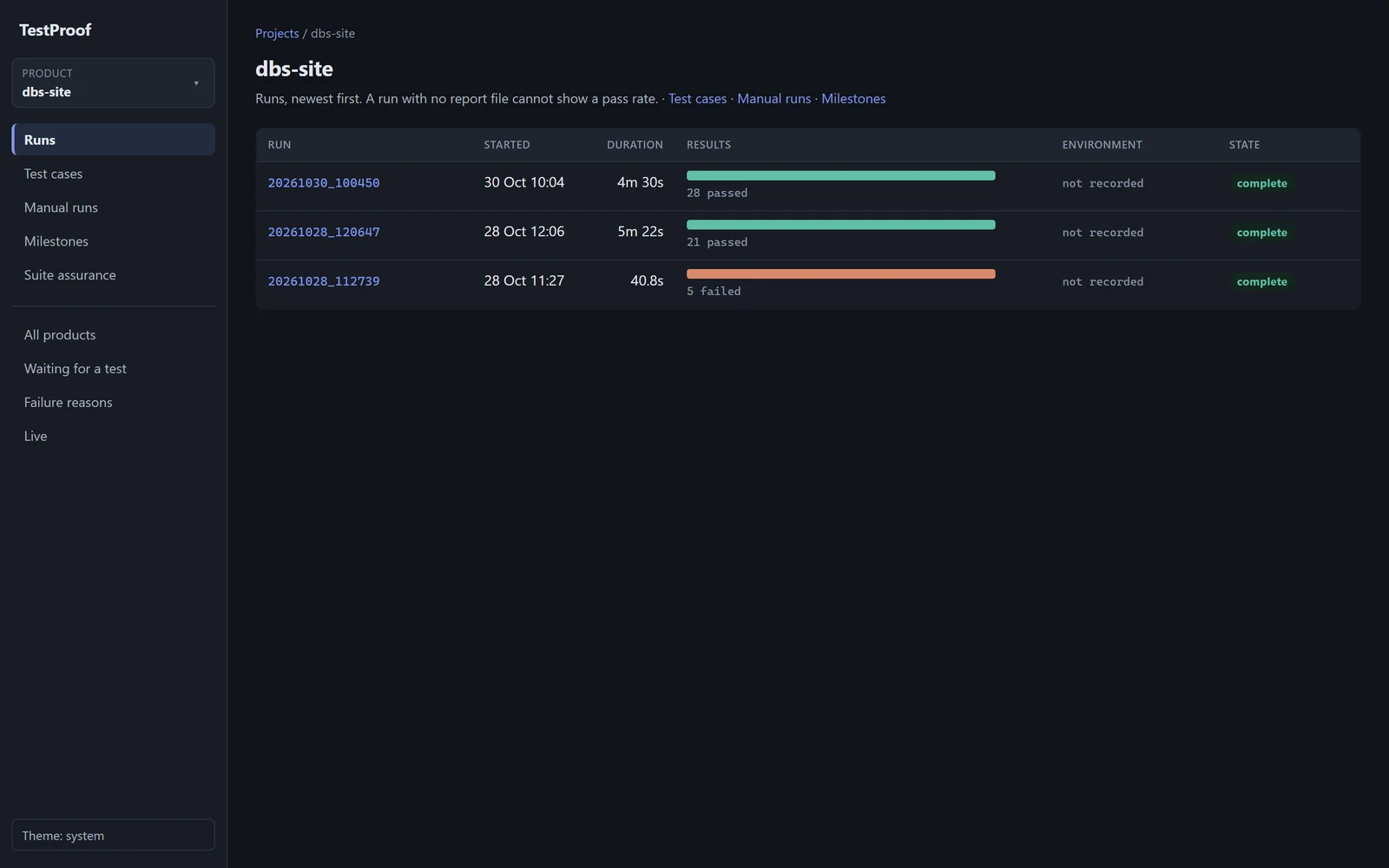The height and width of the screenshot is (868, 1389).
Task: Follow the Projects breadcrumb link
Action: [277, 33]
